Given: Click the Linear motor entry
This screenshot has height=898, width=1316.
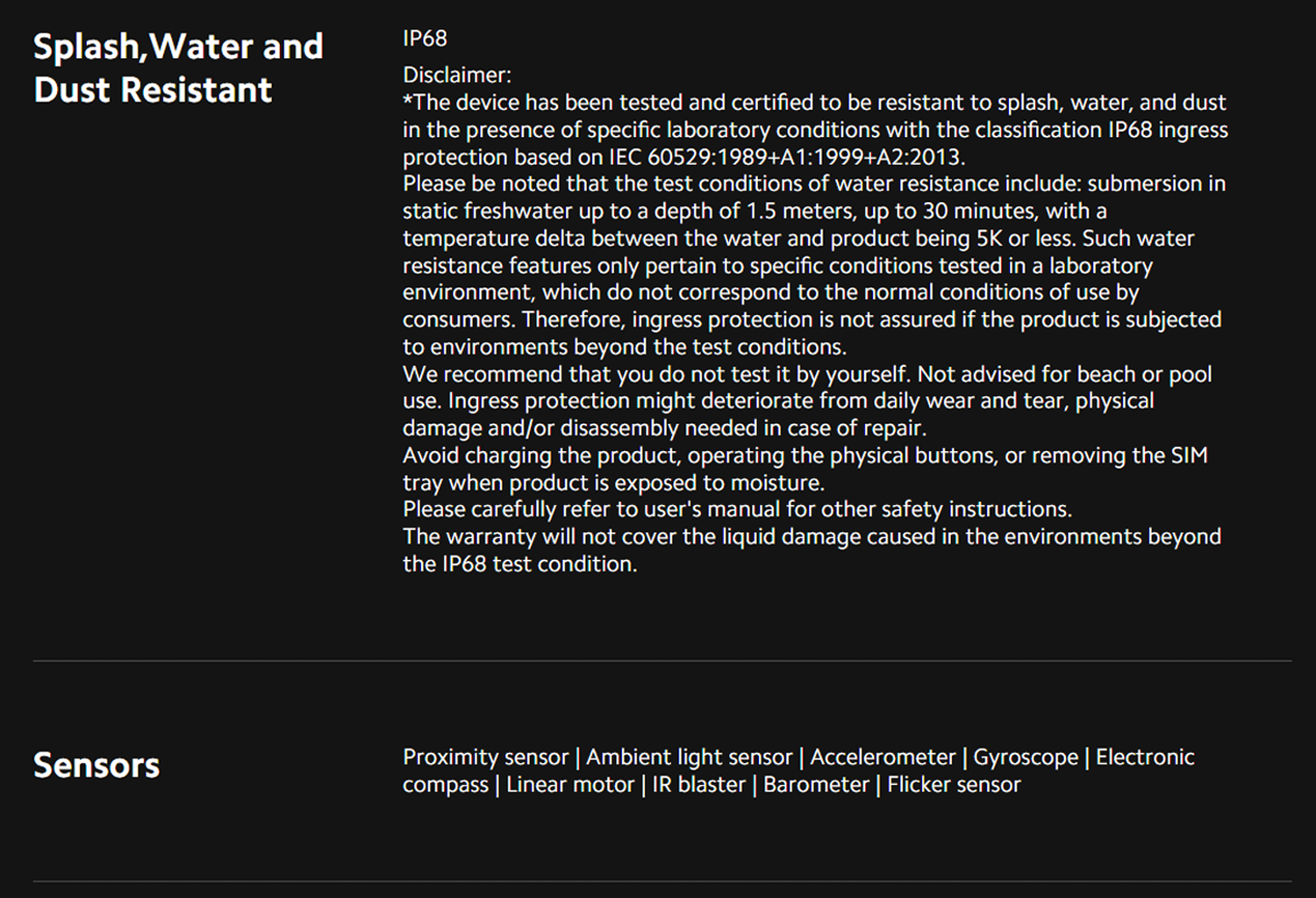Looking at the screenshot, I should pyautogui.click(x=569, y=785).
